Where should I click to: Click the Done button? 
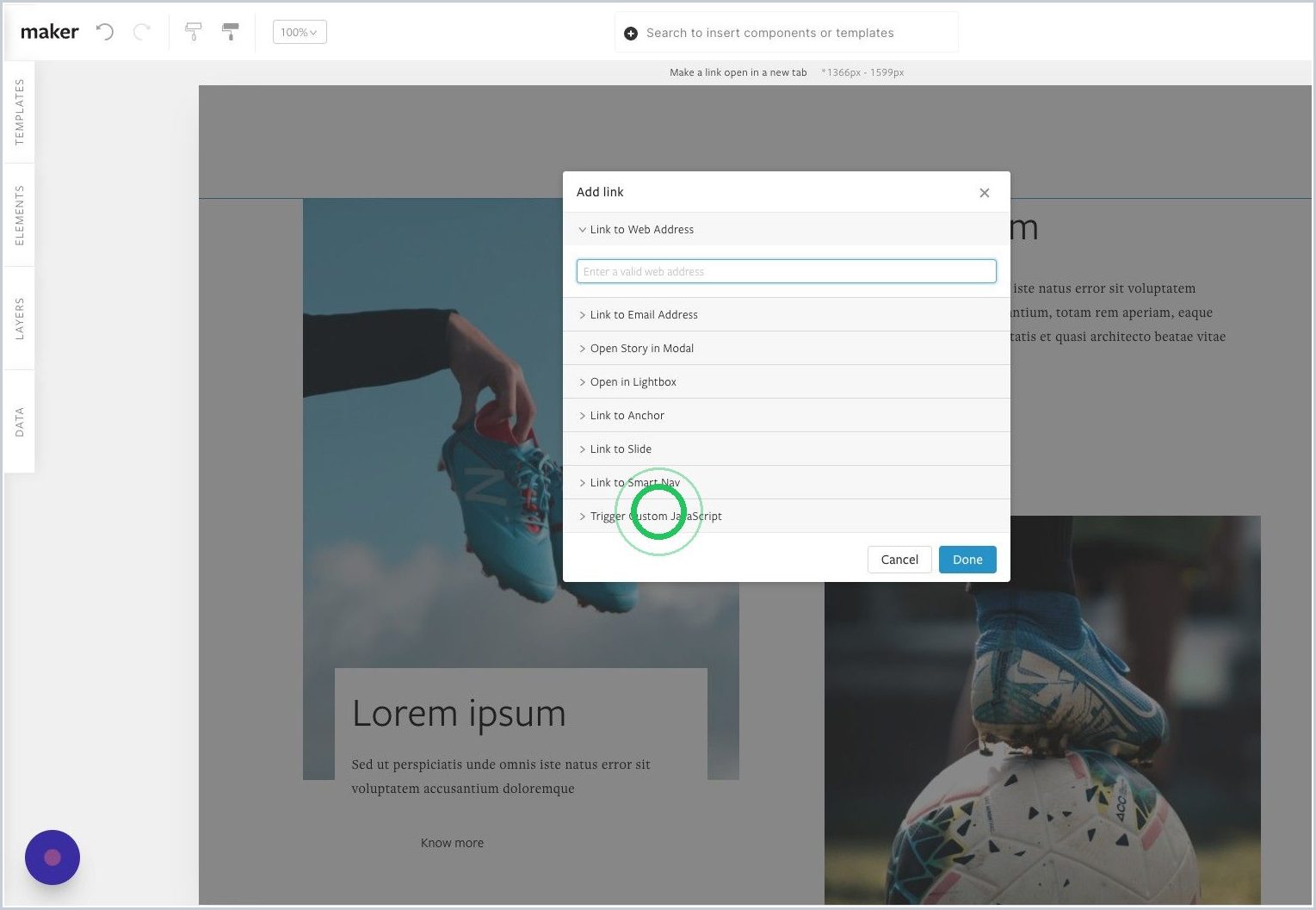pyautogui.click(x=967, y=560)
